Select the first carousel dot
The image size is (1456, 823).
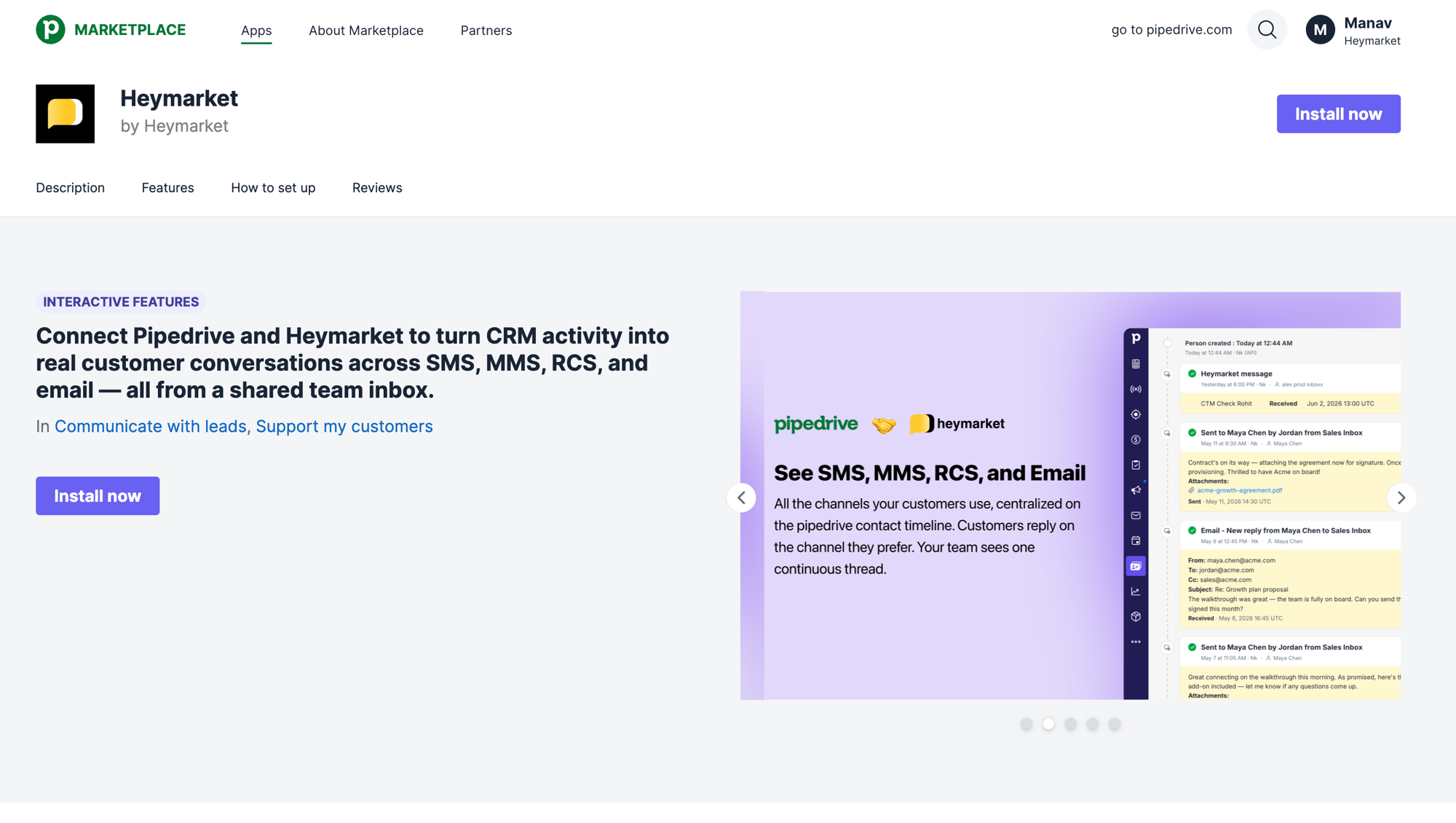(1026, 724)
